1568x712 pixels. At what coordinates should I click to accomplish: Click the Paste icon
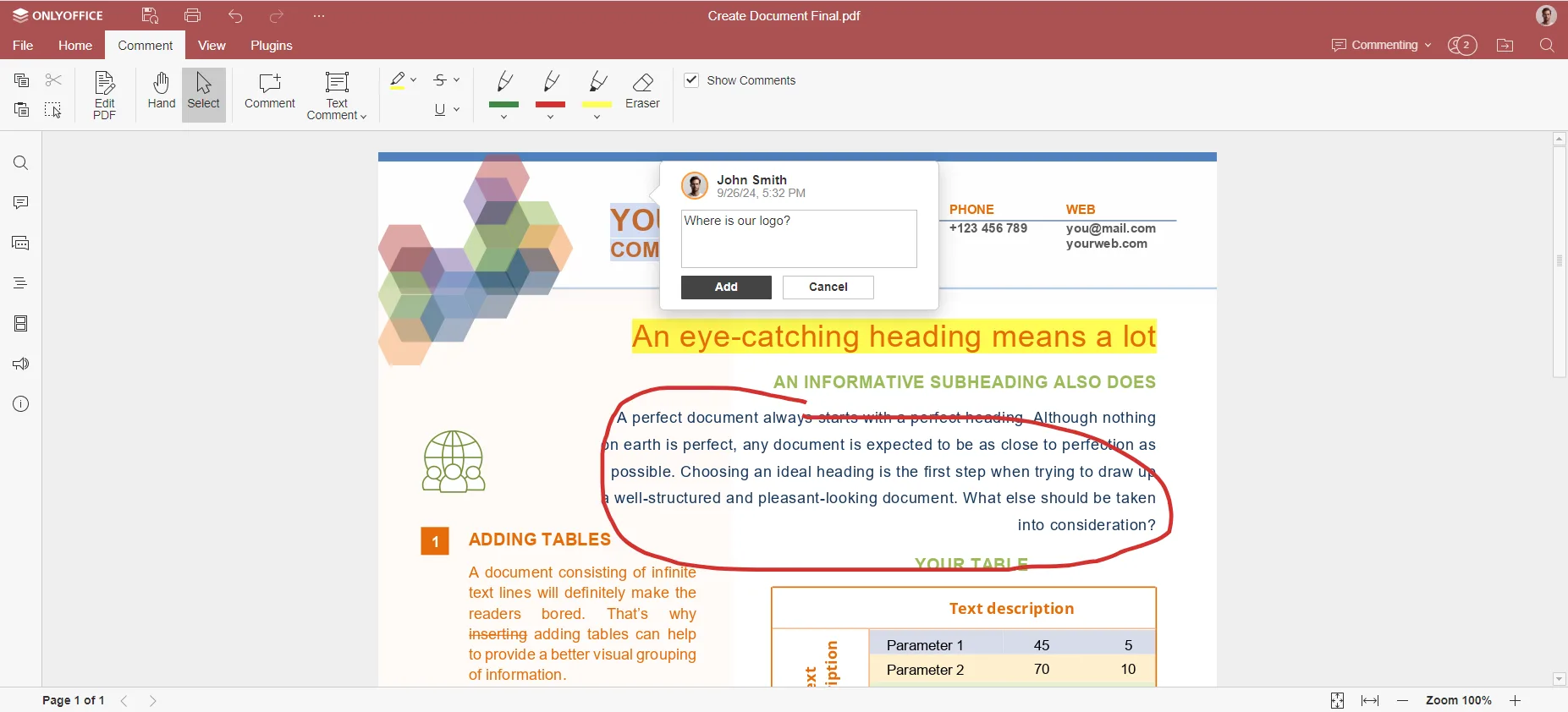coord(22,110)
